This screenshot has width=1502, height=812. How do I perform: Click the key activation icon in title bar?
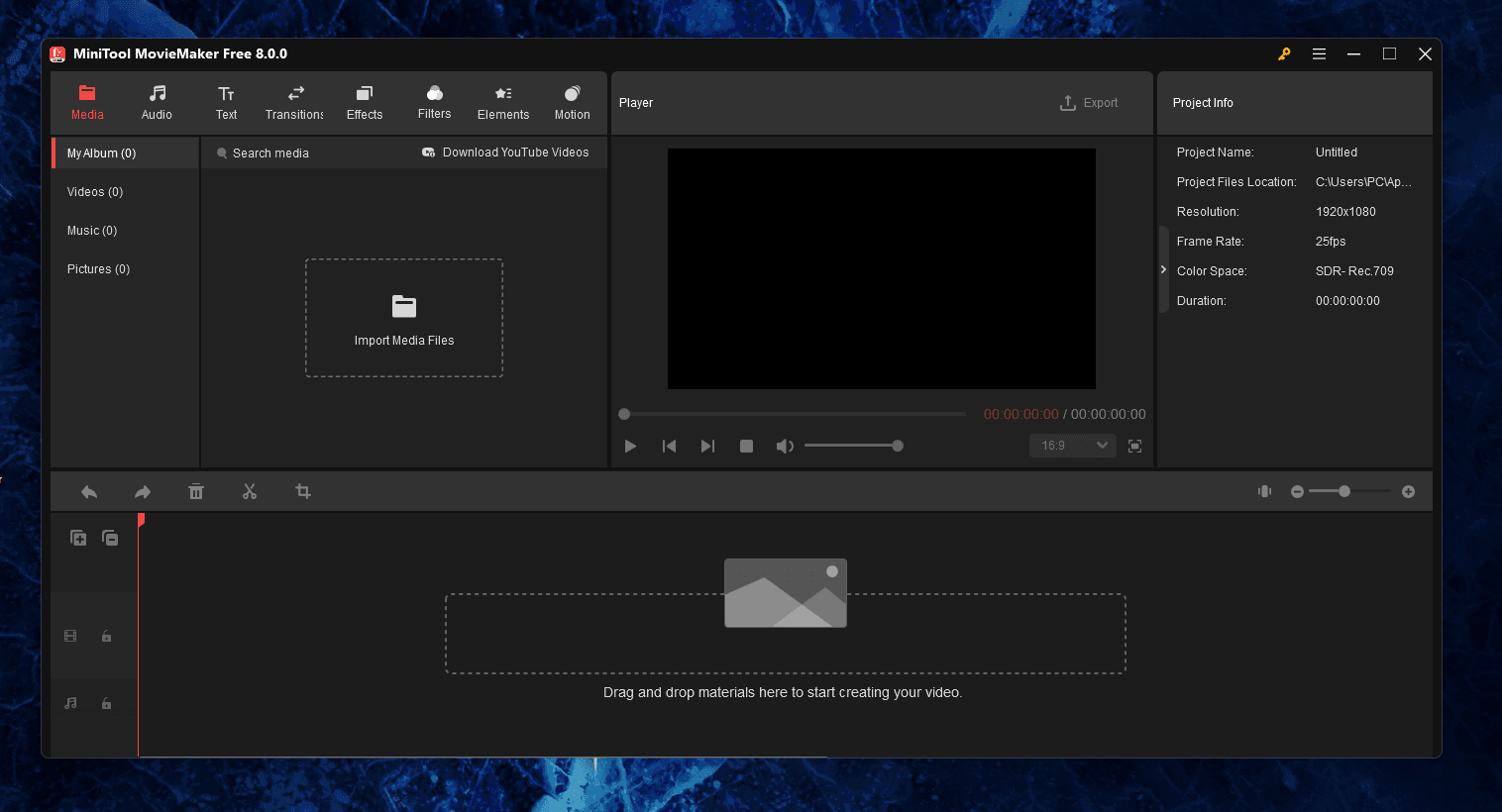click(1284, 53)
